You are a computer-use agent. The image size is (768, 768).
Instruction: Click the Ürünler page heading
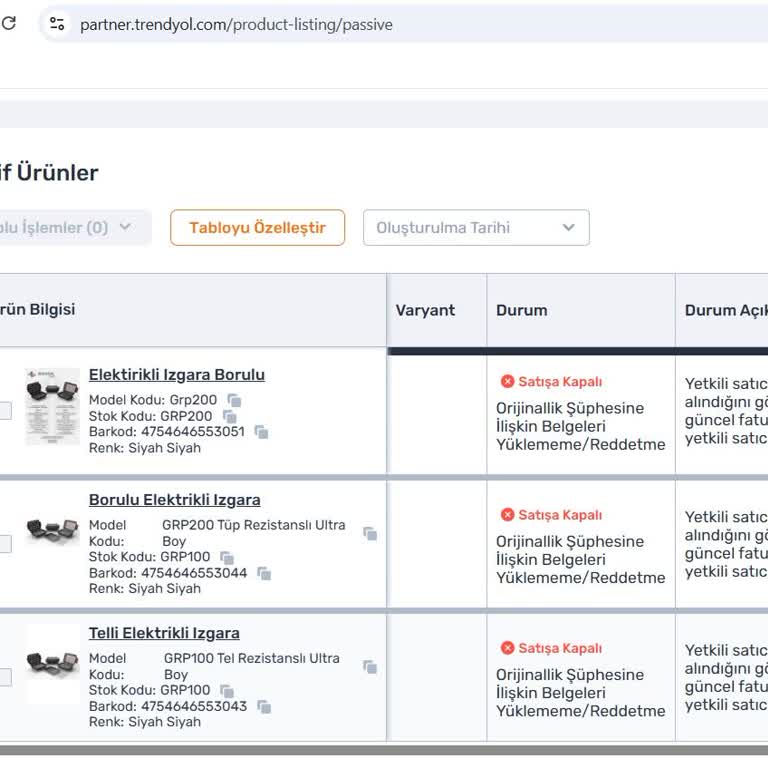pos(49,173)
